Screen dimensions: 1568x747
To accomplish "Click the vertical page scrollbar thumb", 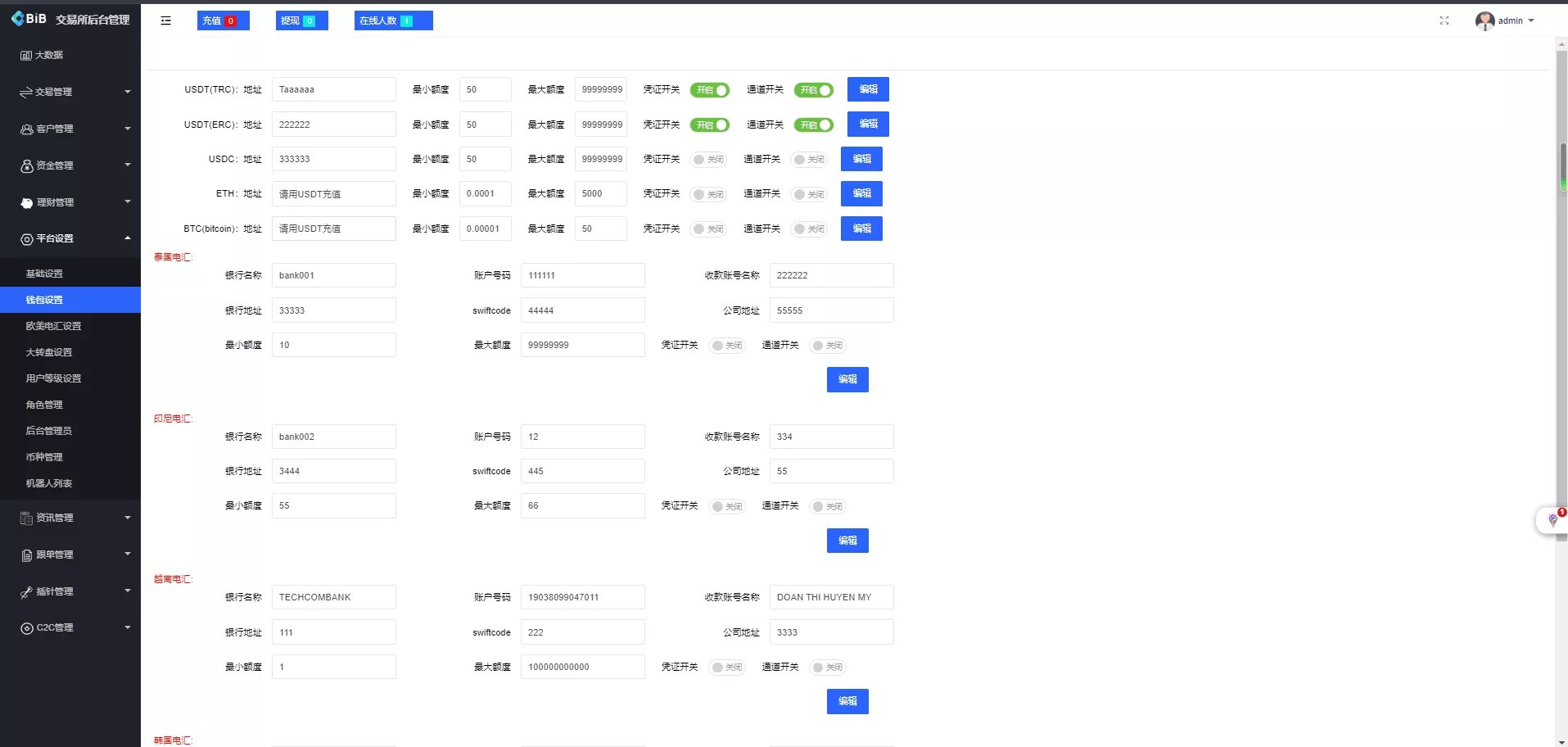I will pos(1562,168).
